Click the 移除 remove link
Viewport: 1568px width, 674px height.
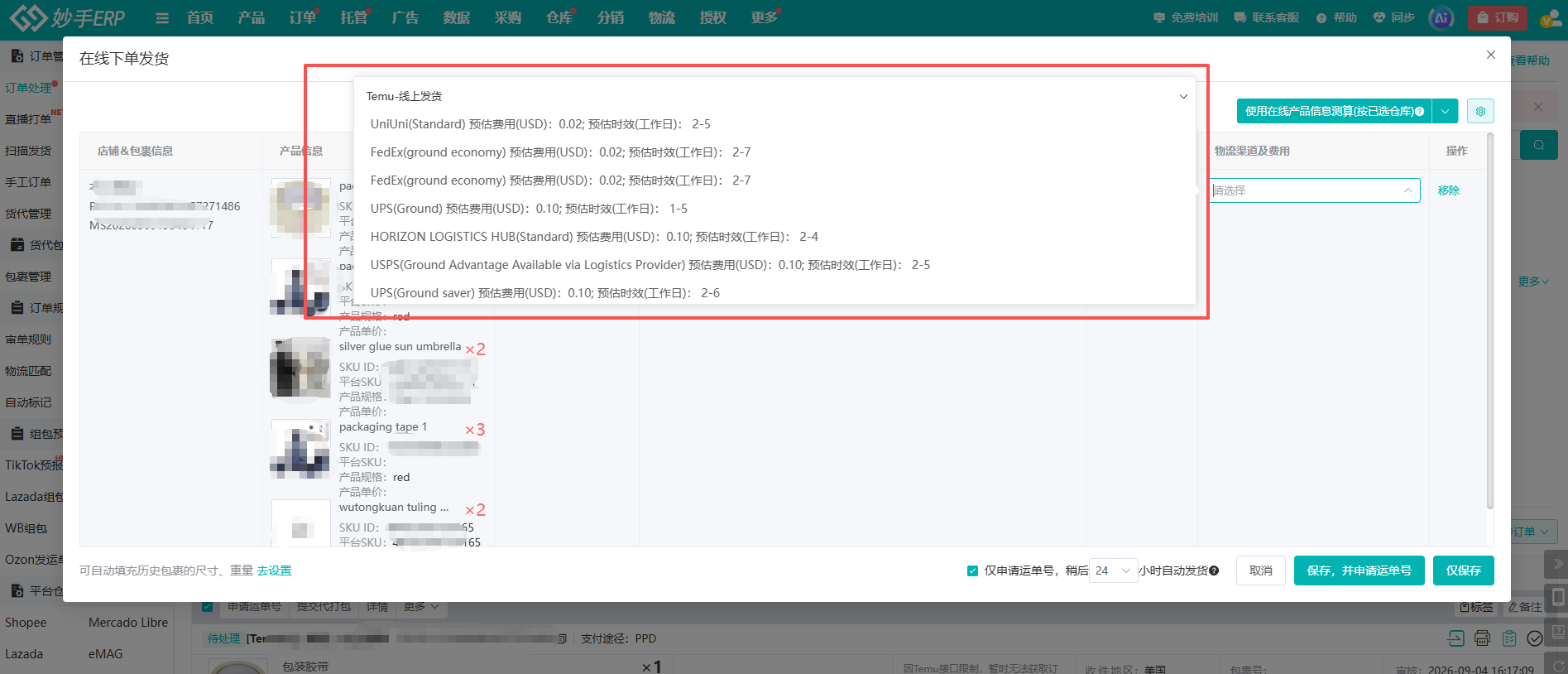1449,190
